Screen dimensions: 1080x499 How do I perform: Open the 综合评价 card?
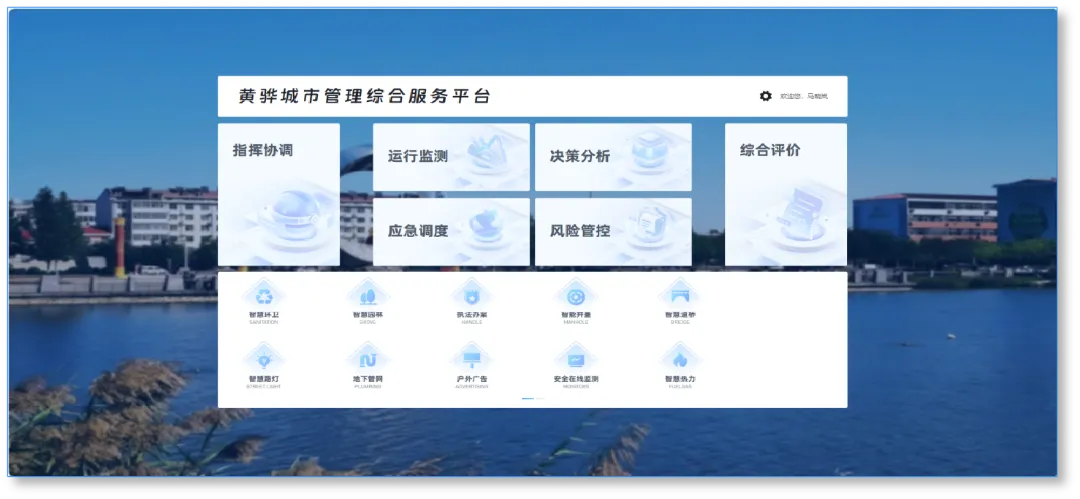tap(786, 194)
